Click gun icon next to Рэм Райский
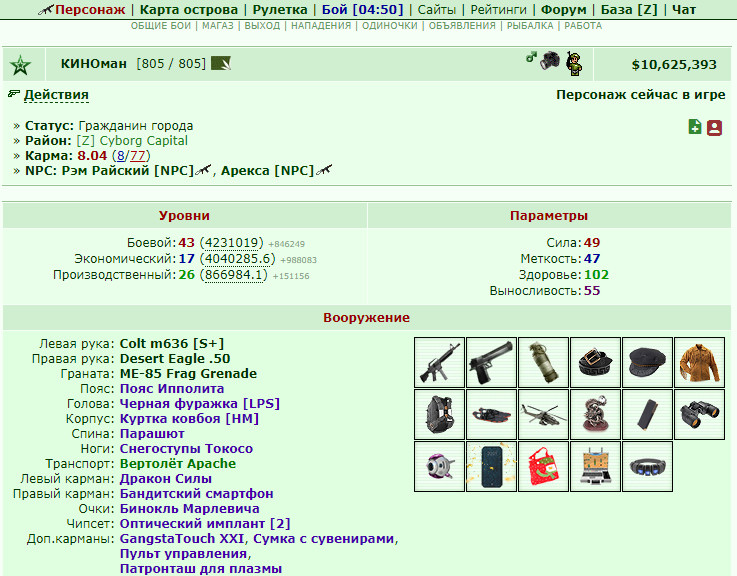Viewport: 737px width, 576px height. (x=204, y=170)
